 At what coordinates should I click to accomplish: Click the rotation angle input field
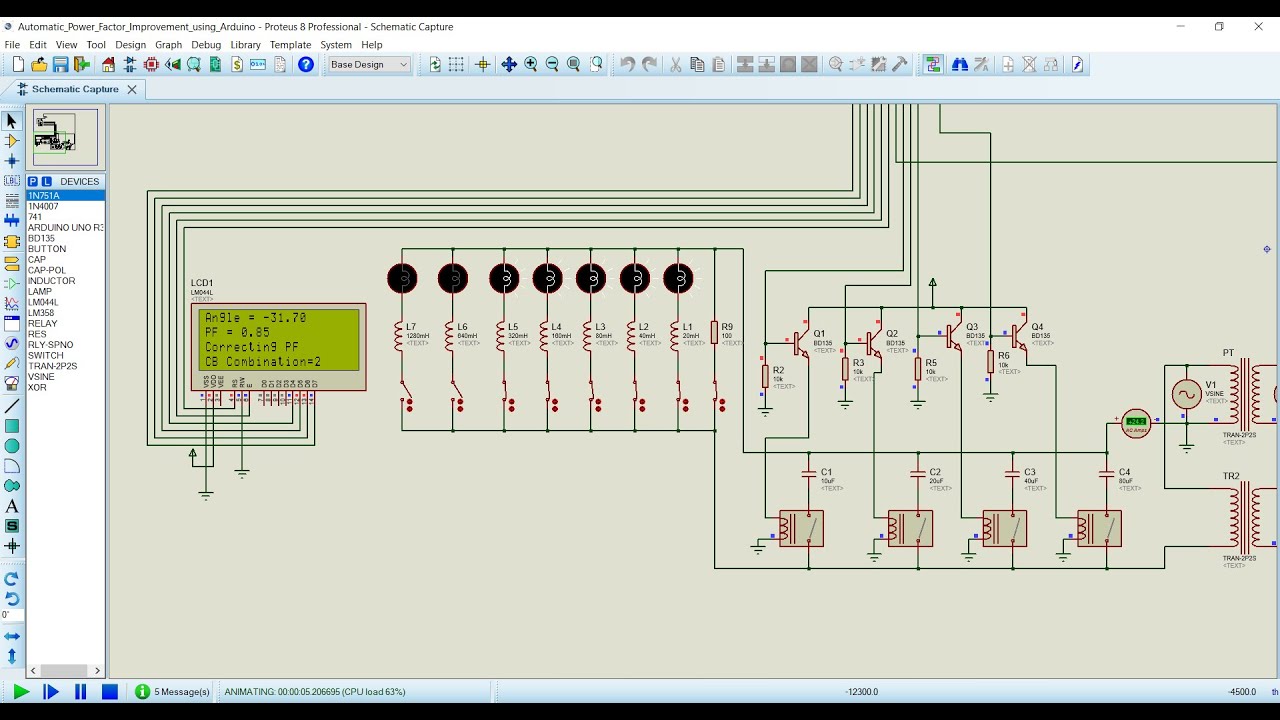[12, 615]
